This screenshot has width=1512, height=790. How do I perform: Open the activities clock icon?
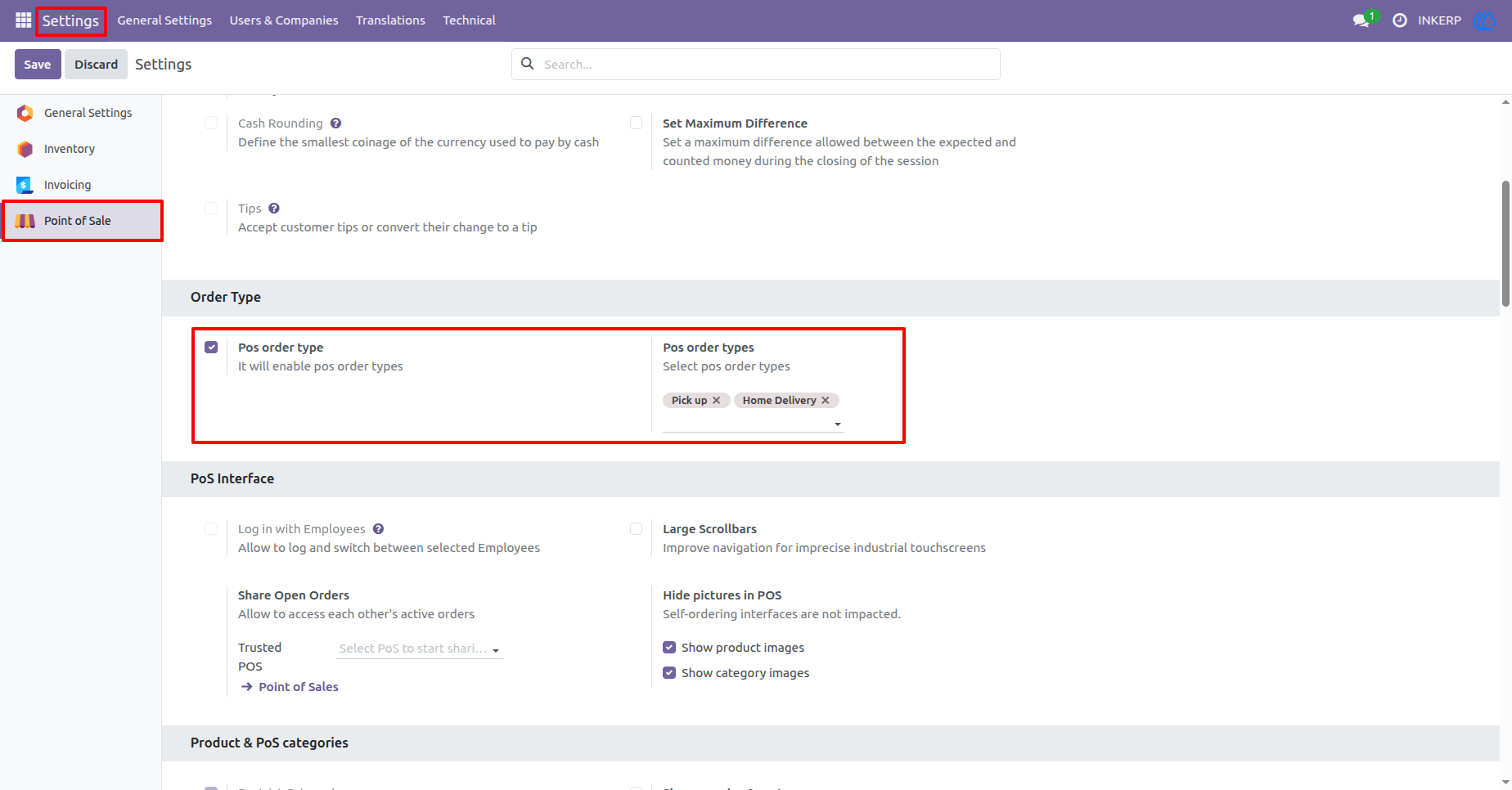(x=1400, y=20)
